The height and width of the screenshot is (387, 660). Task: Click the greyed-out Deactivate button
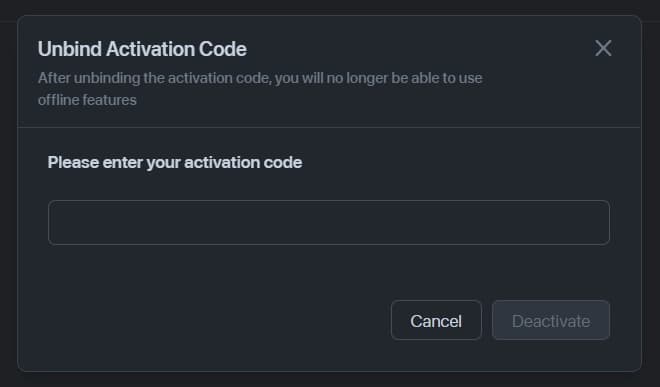pos(551,320)
